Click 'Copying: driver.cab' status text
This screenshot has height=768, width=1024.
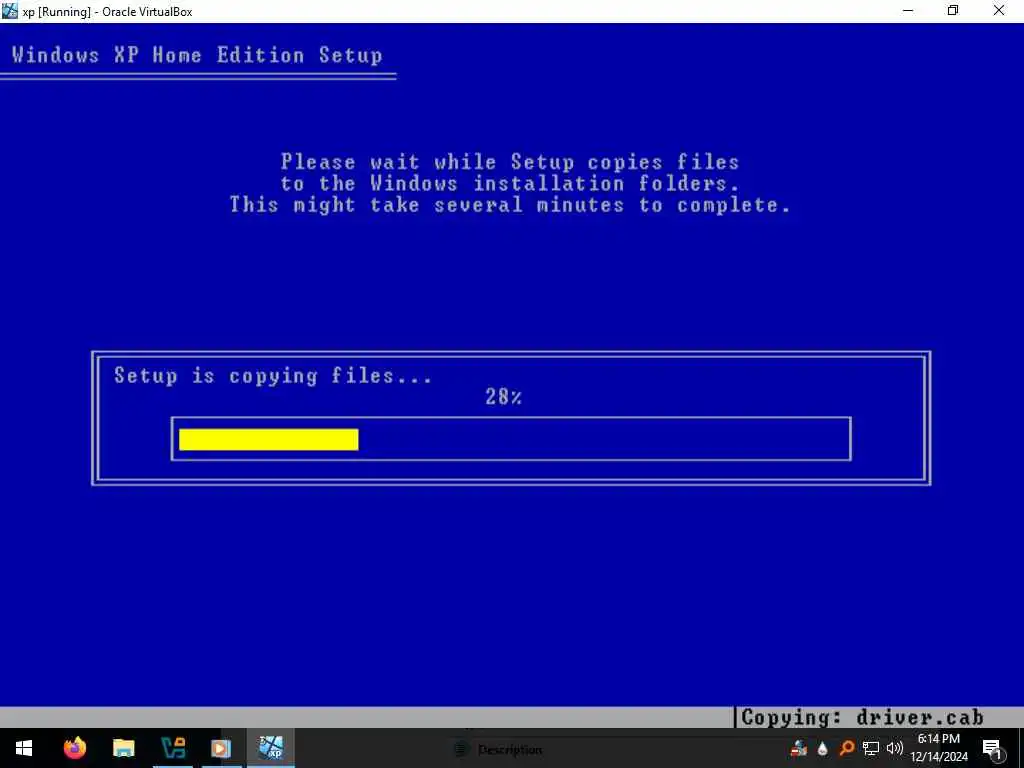(862, 717)
